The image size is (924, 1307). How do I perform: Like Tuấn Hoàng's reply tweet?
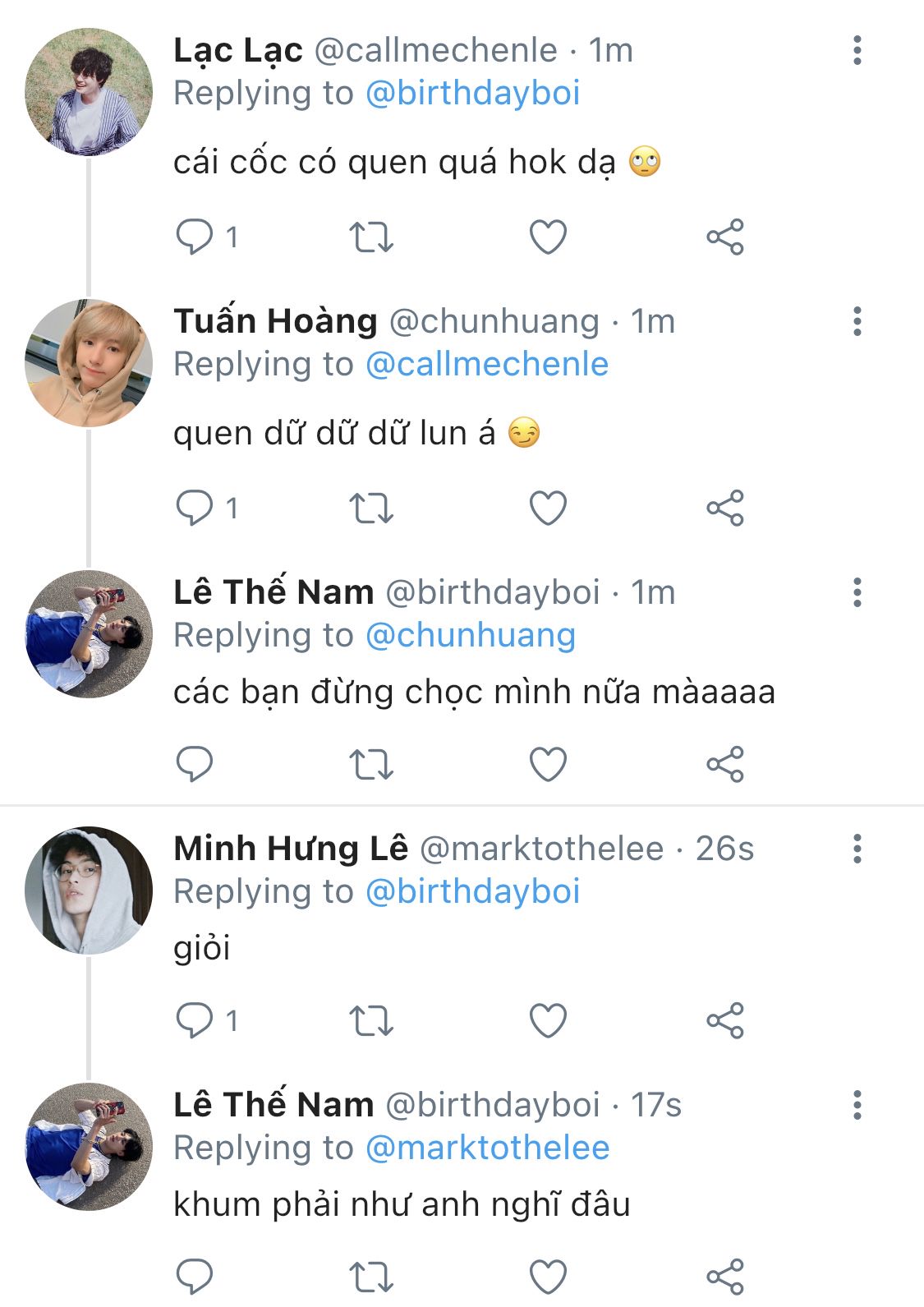point(548,508)
